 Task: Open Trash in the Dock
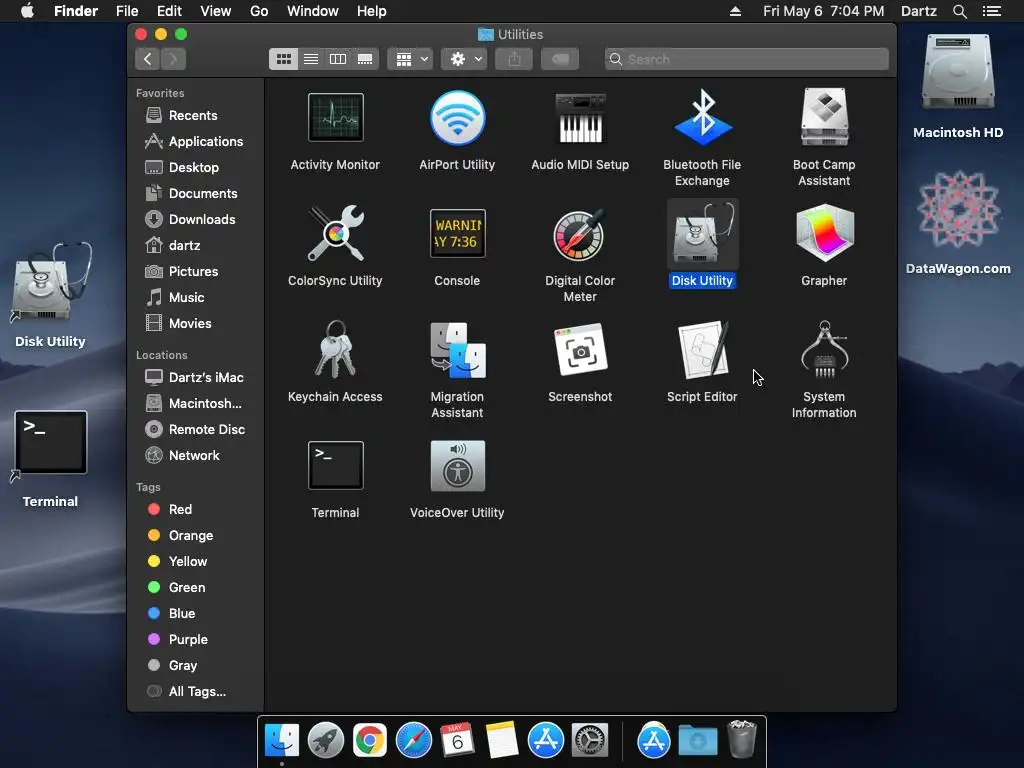[742, 739]
